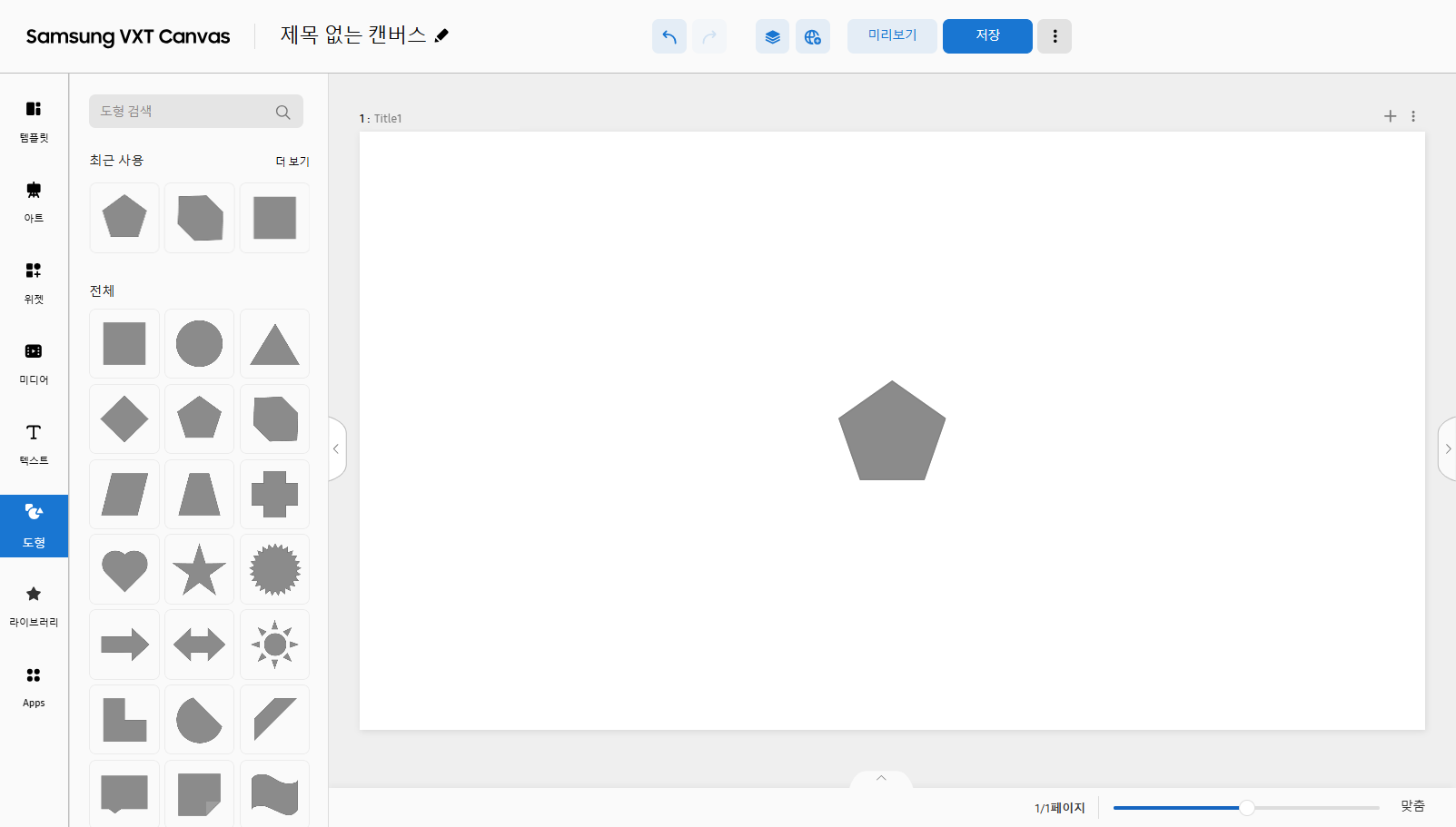This screenshot has width=1456, height=827.
Task: Add the teardrop shape
Action: pos(200,720)
